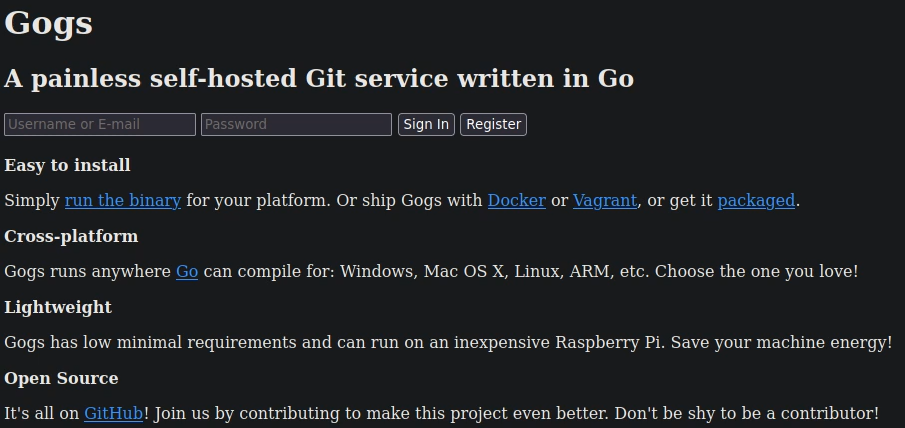Click the "Lightweight" heading

click(58, 307)
